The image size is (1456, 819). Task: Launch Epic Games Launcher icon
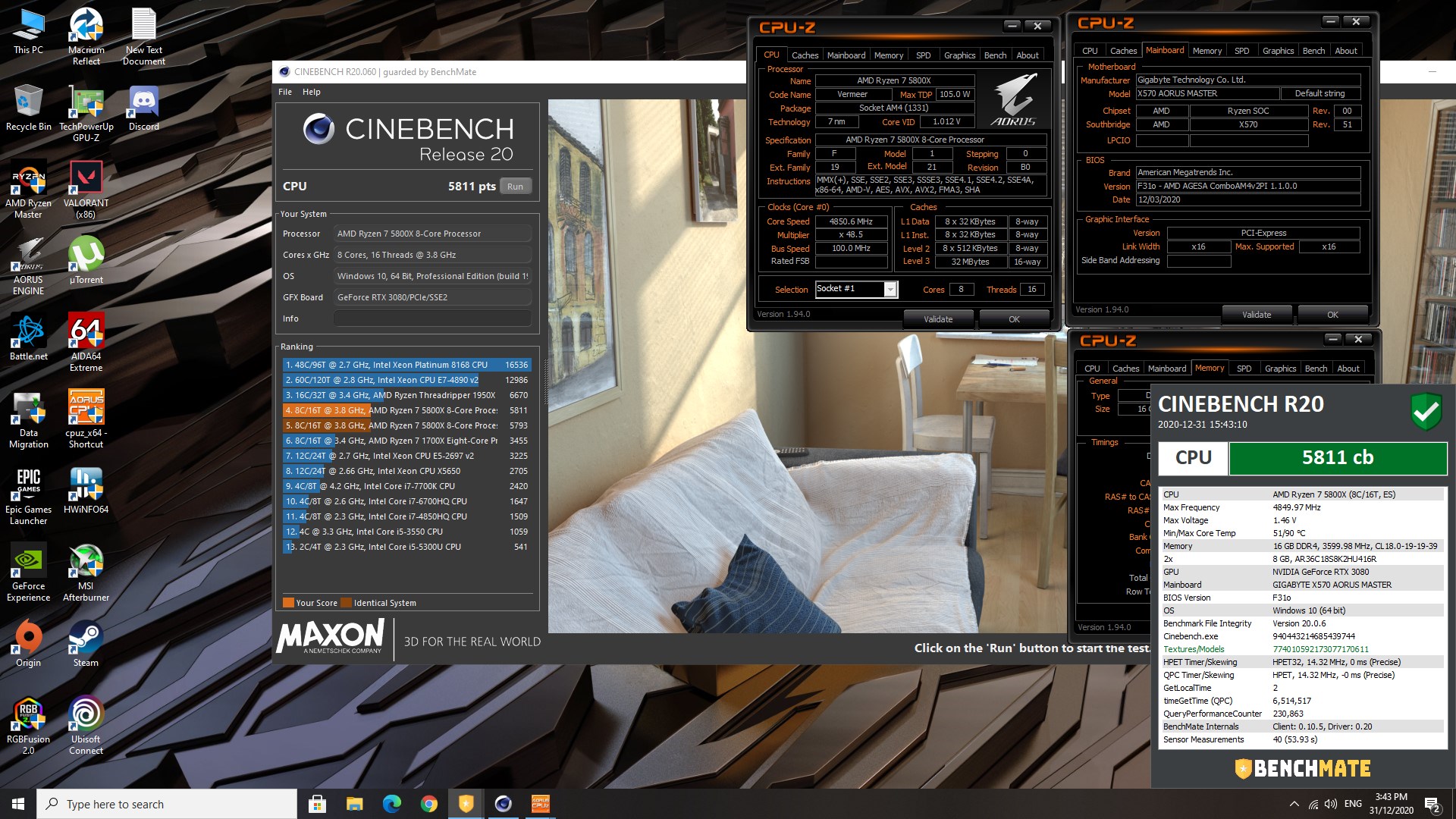coord(29,497)
